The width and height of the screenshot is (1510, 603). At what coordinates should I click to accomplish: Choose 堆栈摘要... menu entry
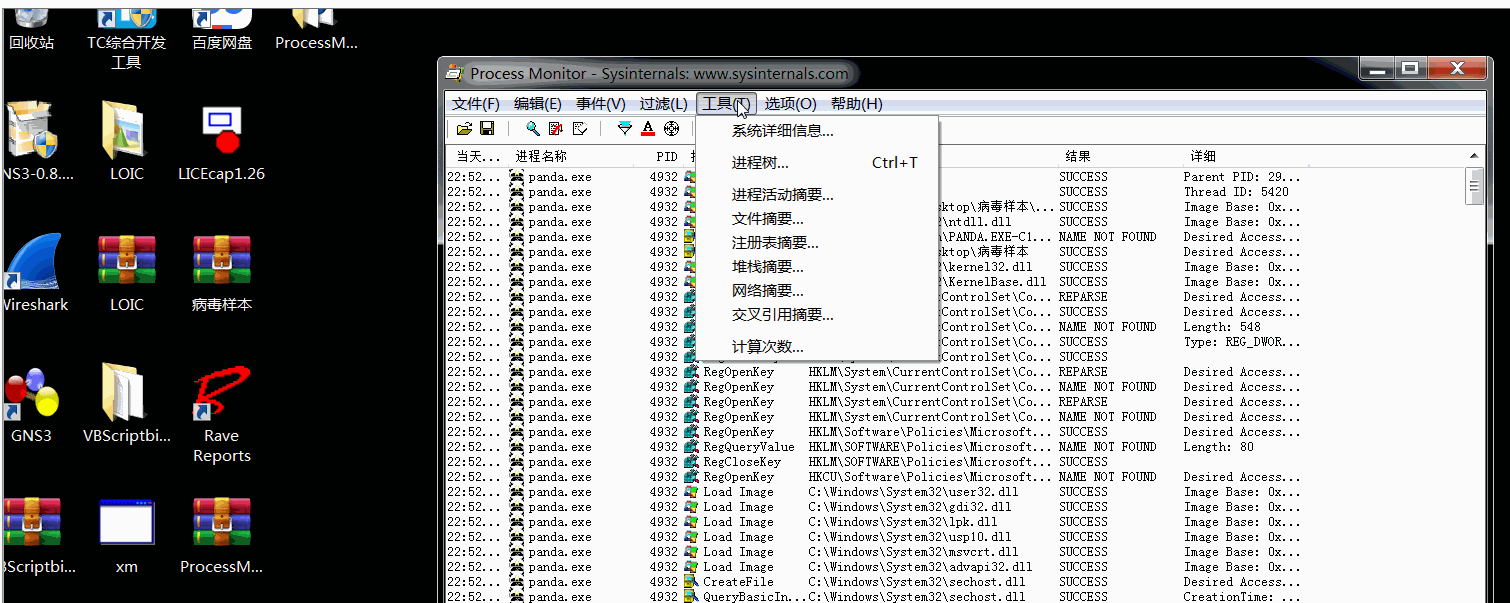[x=817, y=267]
